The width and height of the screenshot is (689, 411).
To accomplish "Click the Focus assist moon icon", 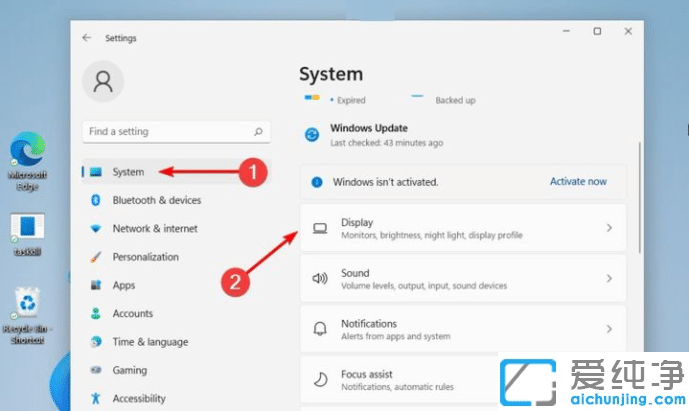I will pyautogui.click(x=320, y=380).
